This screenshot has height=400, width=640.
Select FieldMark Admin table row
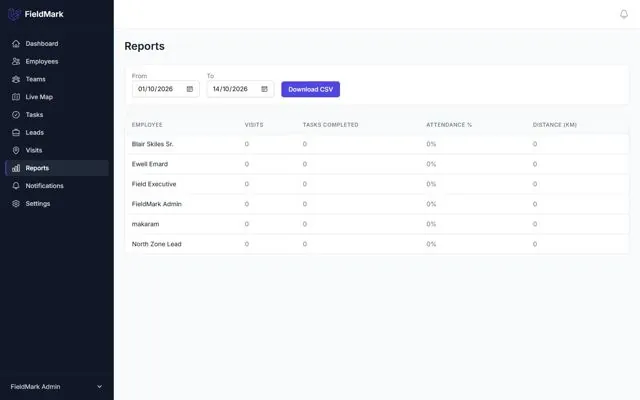point(377,204)
